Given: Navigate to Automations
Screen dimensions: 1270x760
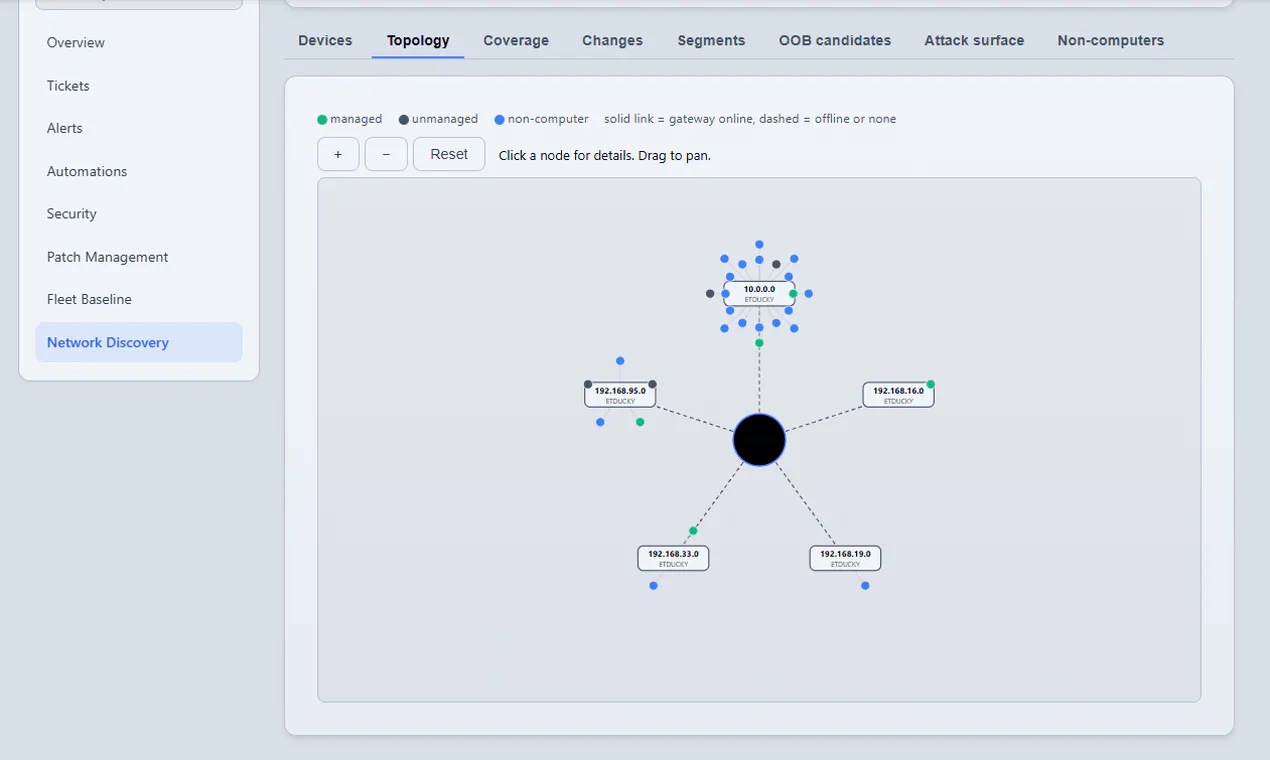Looking at the screenshot, I should (x=139, y=171).
